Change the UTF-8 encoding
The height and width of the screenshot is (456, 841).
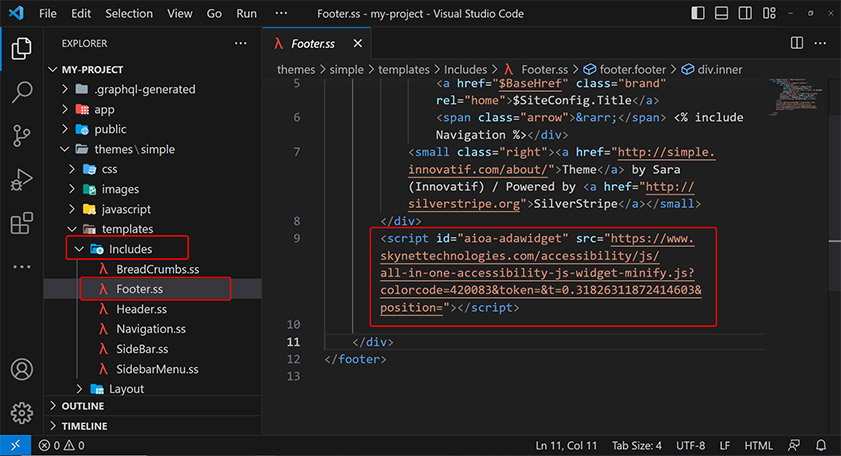coord(690,445)
